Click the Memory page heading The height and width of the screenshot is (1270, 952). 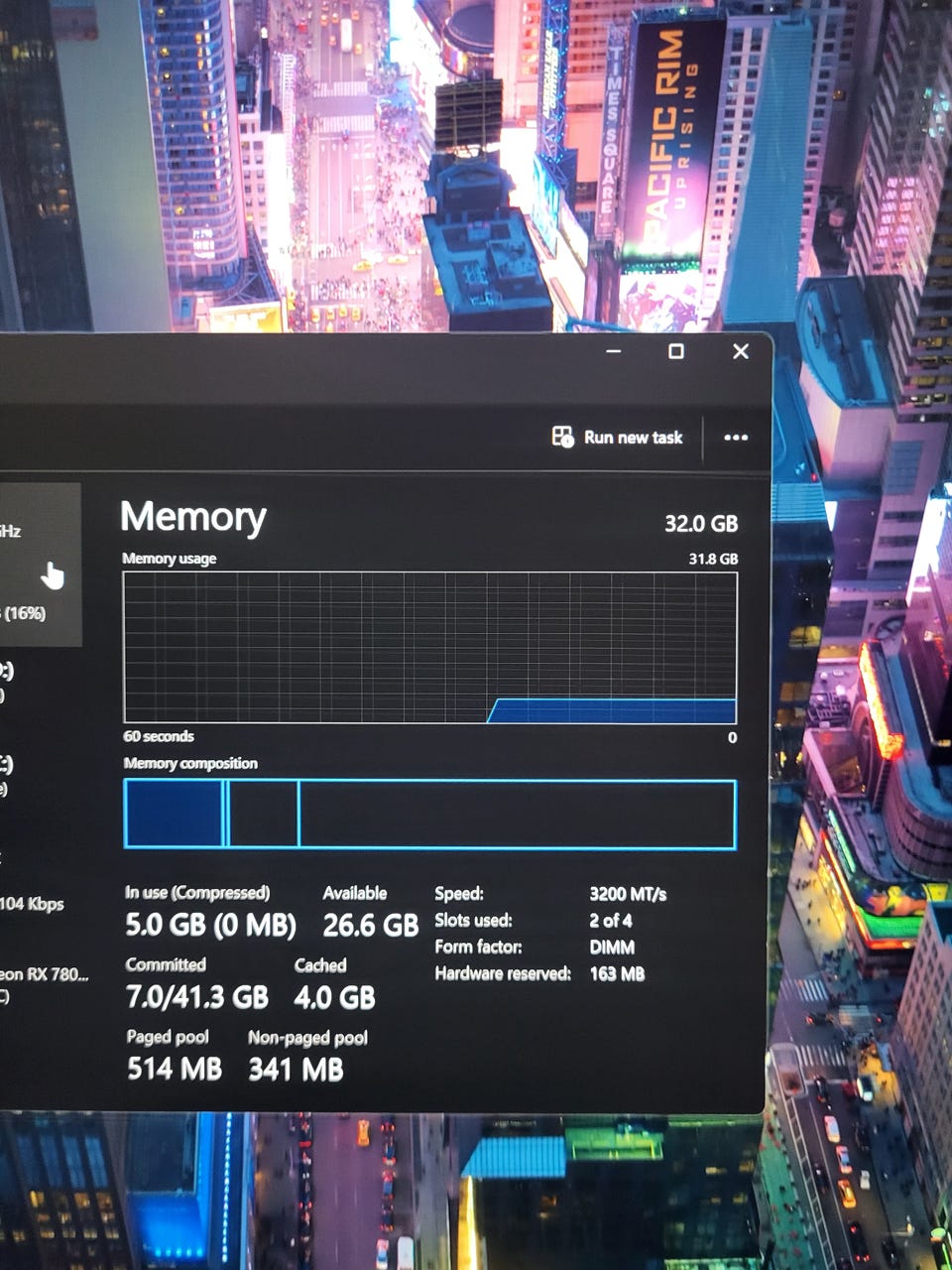pos(193,517)
